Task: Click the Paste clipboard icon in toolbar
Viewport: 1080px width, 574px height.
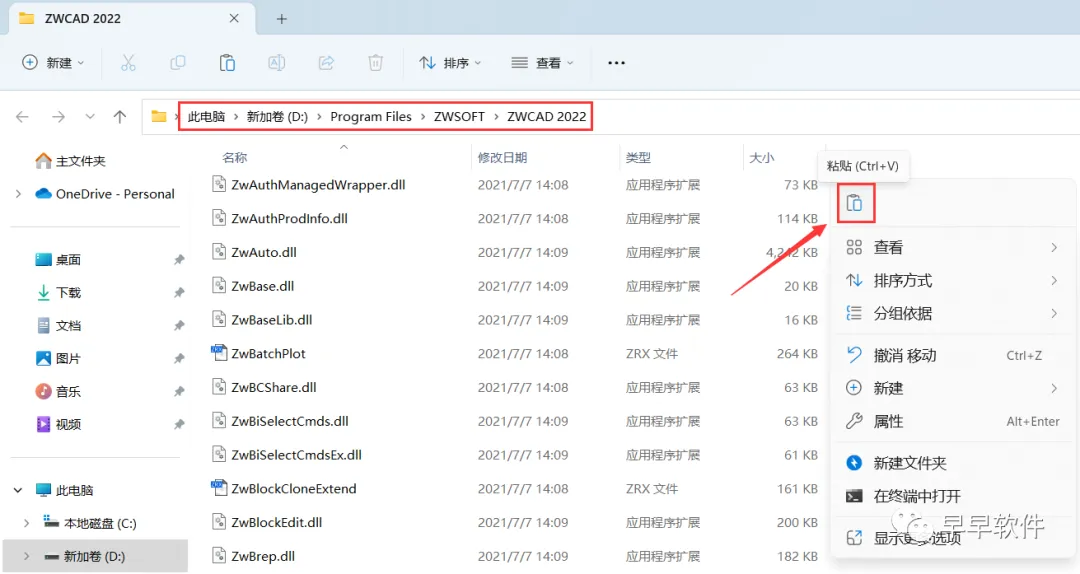Action: pos(227,63)
